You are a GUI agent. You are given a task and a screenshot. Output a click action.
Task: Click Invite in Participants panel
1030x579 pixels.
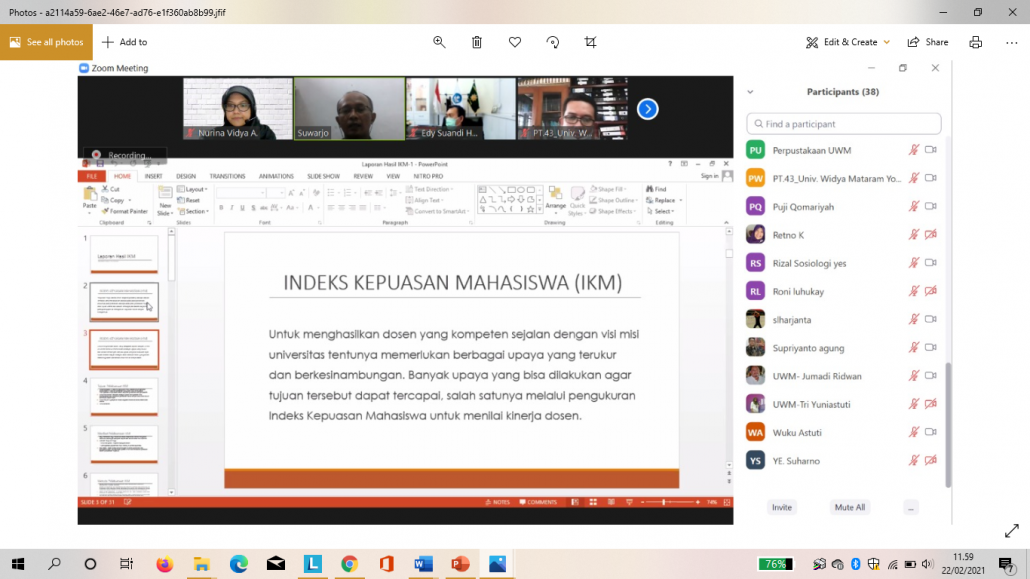tap(782, 507)
